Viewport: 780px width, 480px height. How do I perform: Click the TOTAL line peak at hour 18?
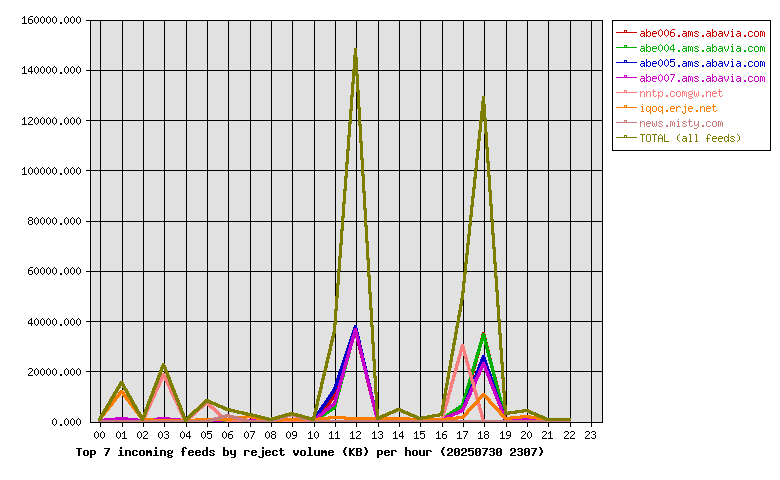click(484, 98)
